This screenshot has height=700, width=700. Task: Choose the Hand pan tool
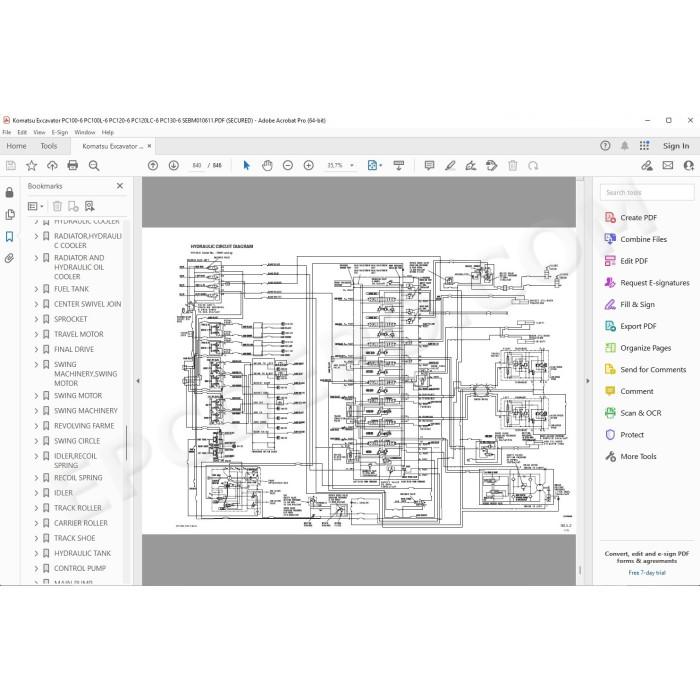pos(267,166)
